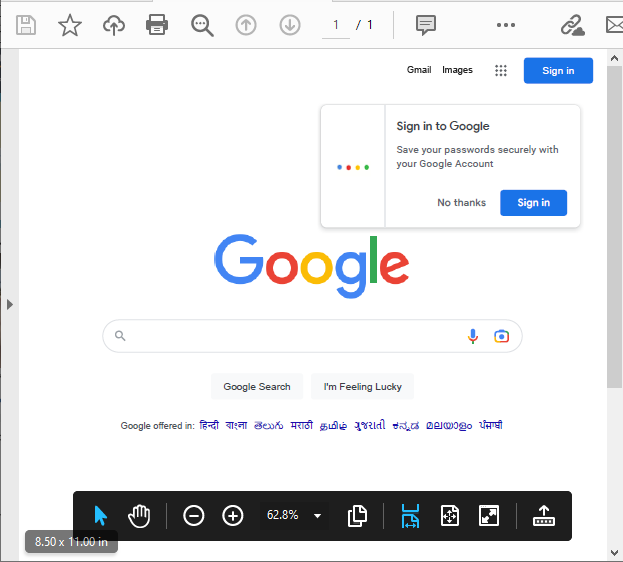Image resolution: width=623 pixels, height=562 pixels.
Task: Click the top-right Sign in button
Action: click(558, 71)
